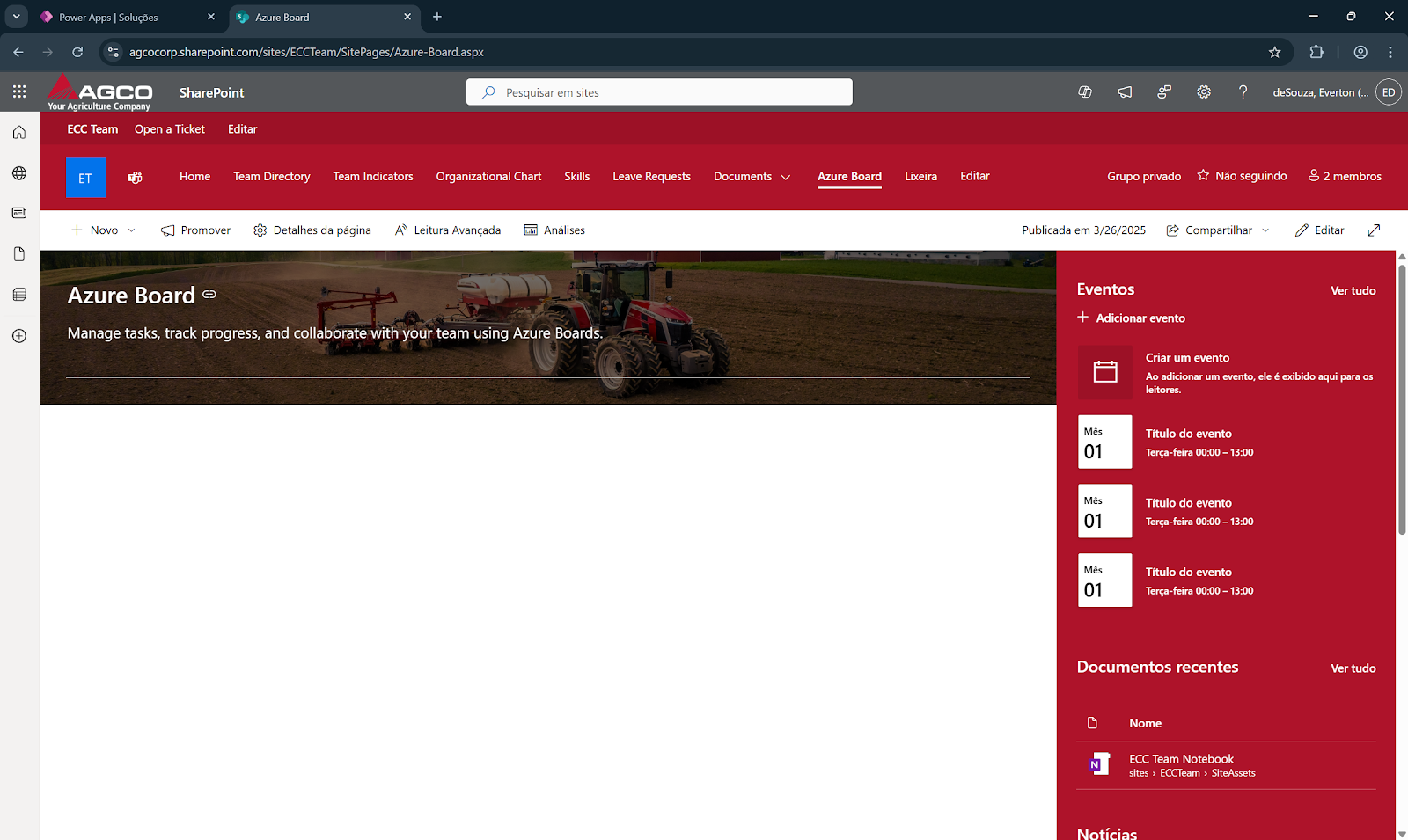Open My sites globe icon in app bar
1408x840 pixels.
point(19,173)
